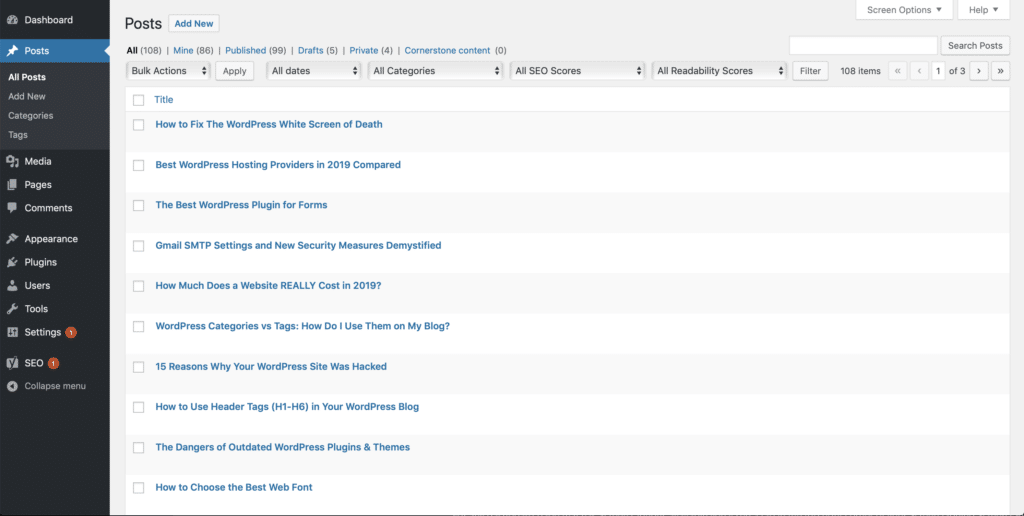Click the All (108) posts filter
Viewport: 1024px width, 516px height.
pyautogui.click(x=144, y=50)
